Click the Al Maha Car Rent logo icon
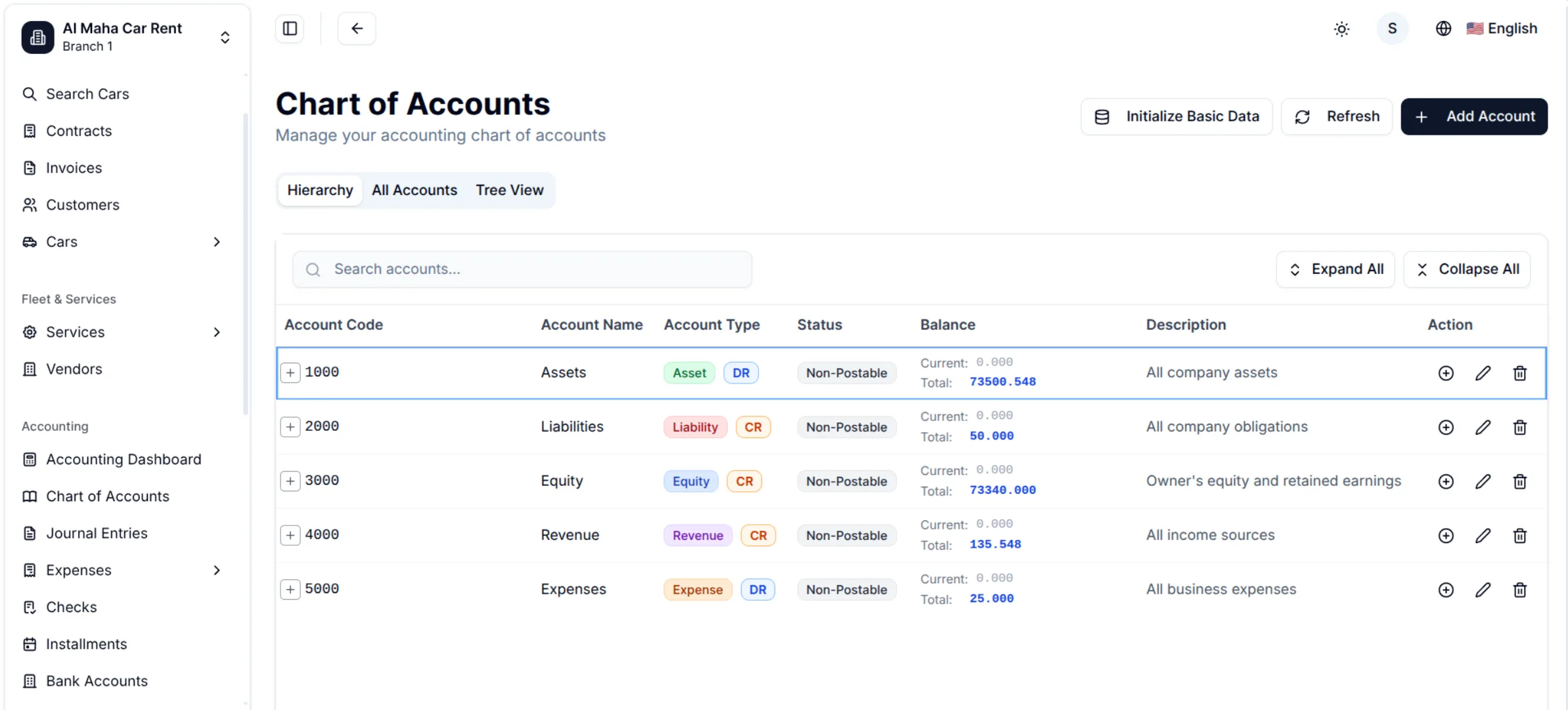 coord(37,37)
